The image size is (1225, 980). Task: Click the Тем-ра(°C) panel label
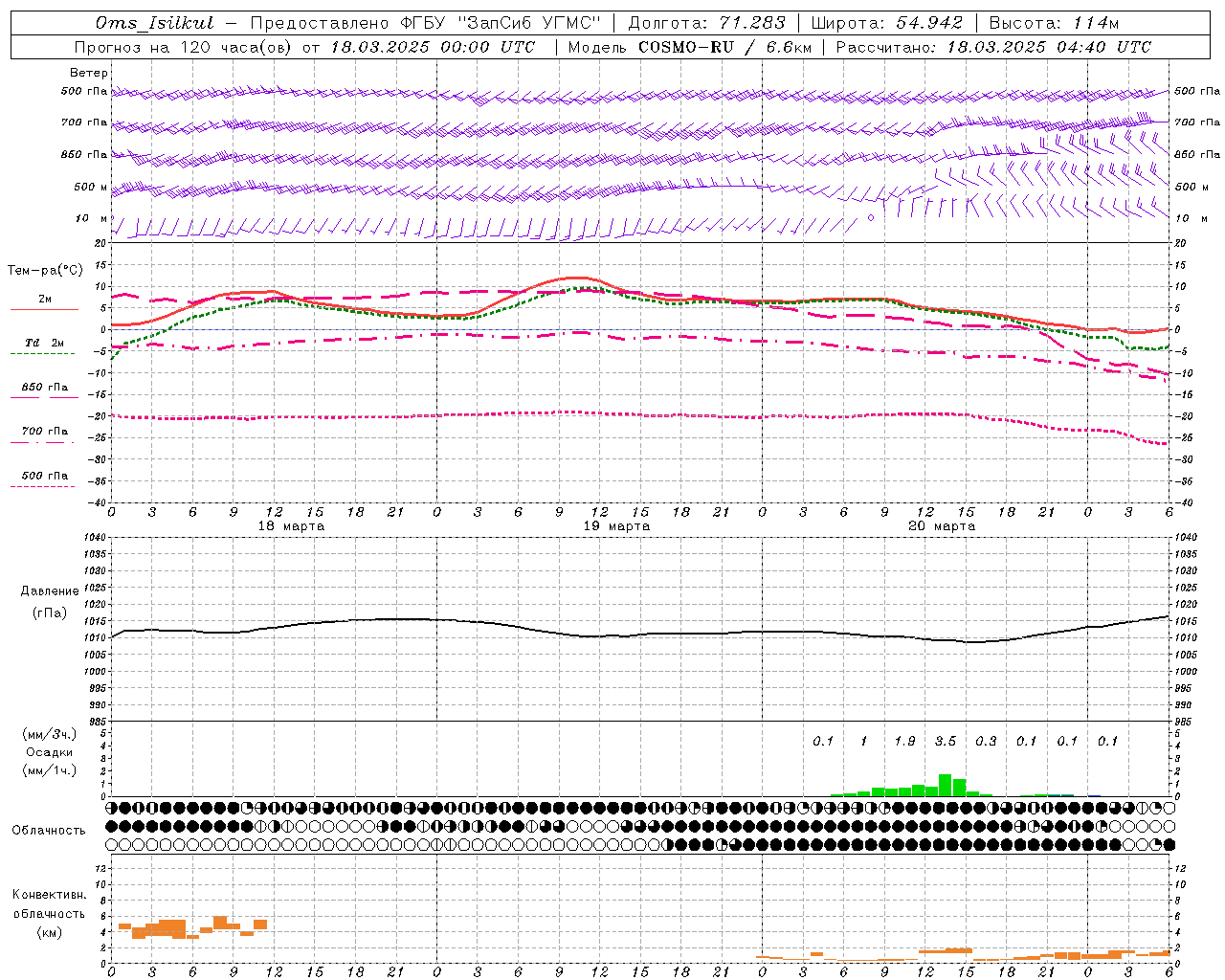[x=45, y=270]
